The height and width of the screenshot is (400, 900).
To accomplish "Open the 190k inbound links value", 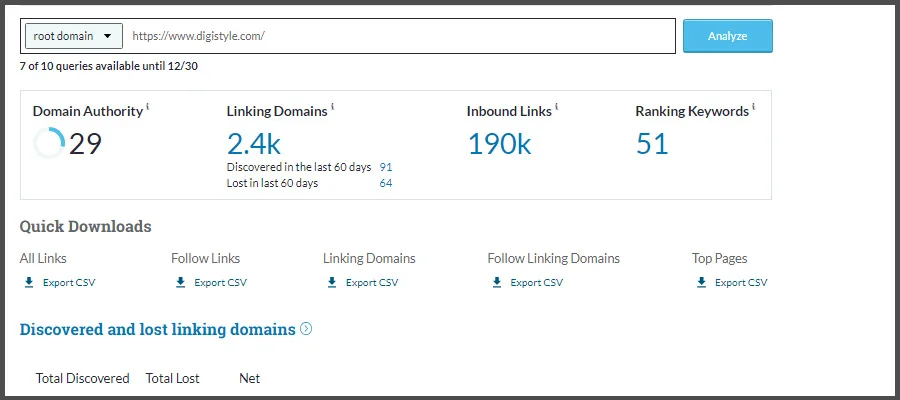I will pyautogui.click(x=499, y=143).
